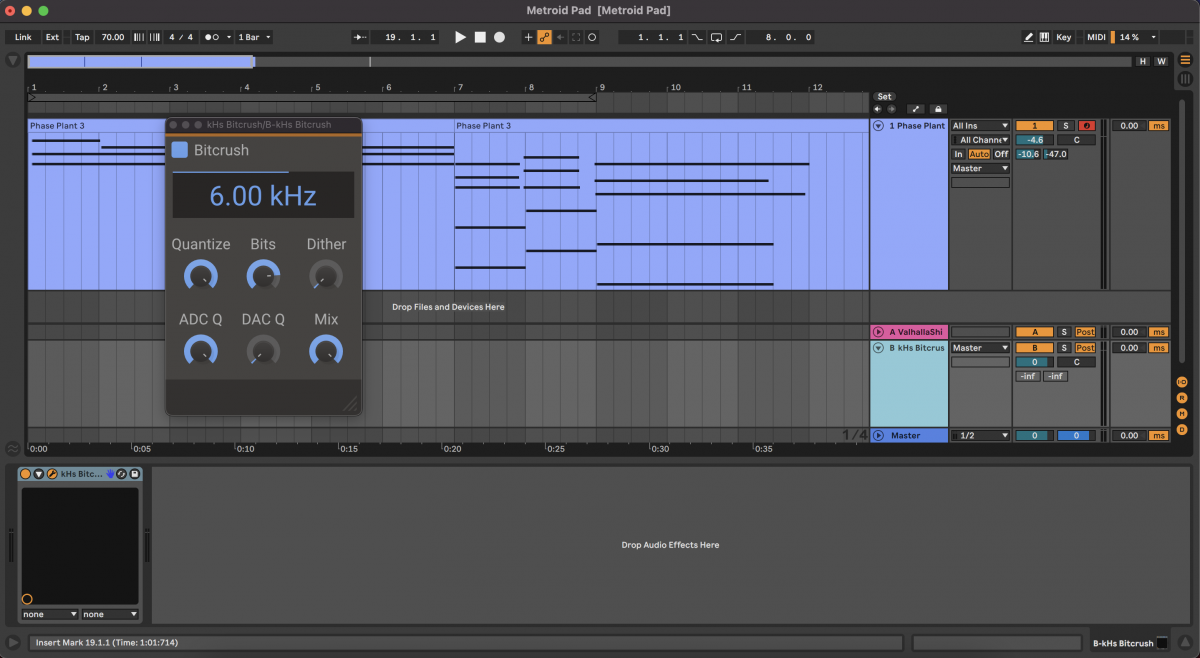Toggle the Punch-Out switch icon
Viewport: 1200px width, 658px height.
coord(736,37)
